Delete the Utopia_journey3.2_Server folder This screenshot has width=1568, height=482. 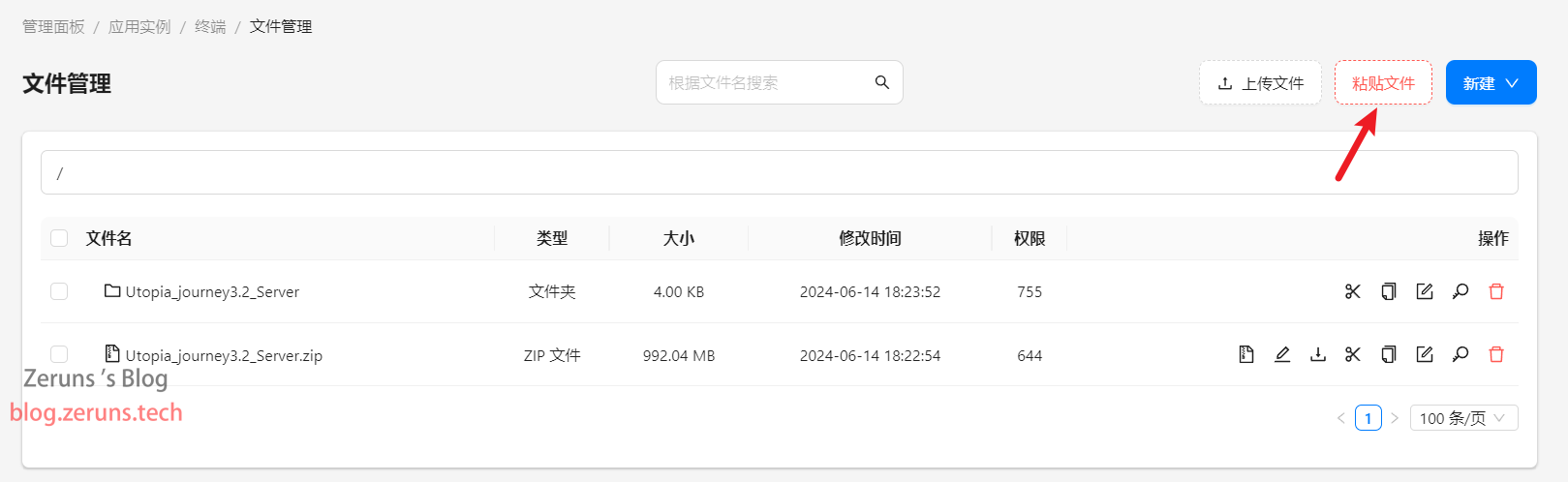pyautogui.click(x=1496, y=291)
